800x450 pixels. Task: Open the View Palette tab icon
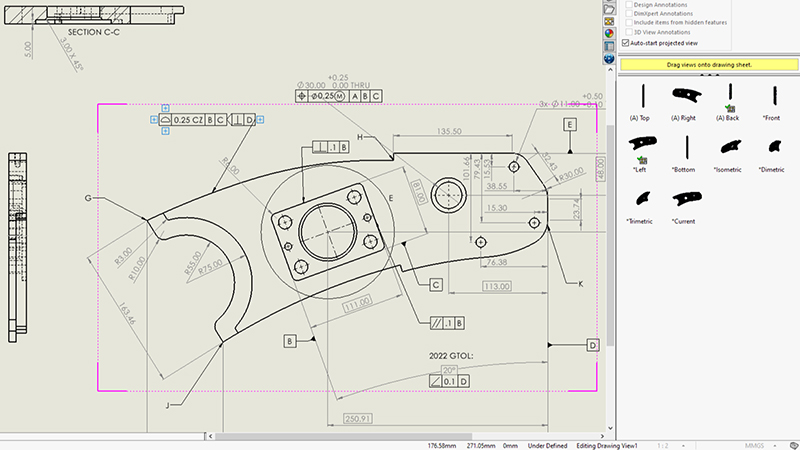pyautogui.click(x=609, y=19)
